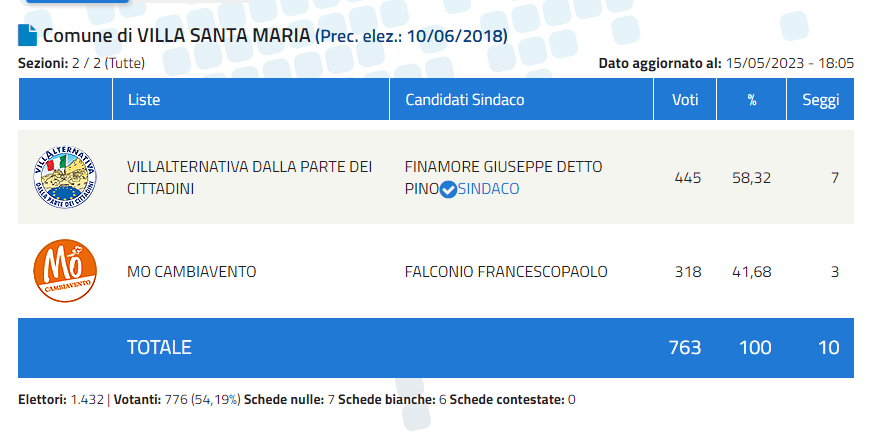Click the Prec. elez. 10/06/2018 link
894x437 pixels.
click(x=411, y=36)
